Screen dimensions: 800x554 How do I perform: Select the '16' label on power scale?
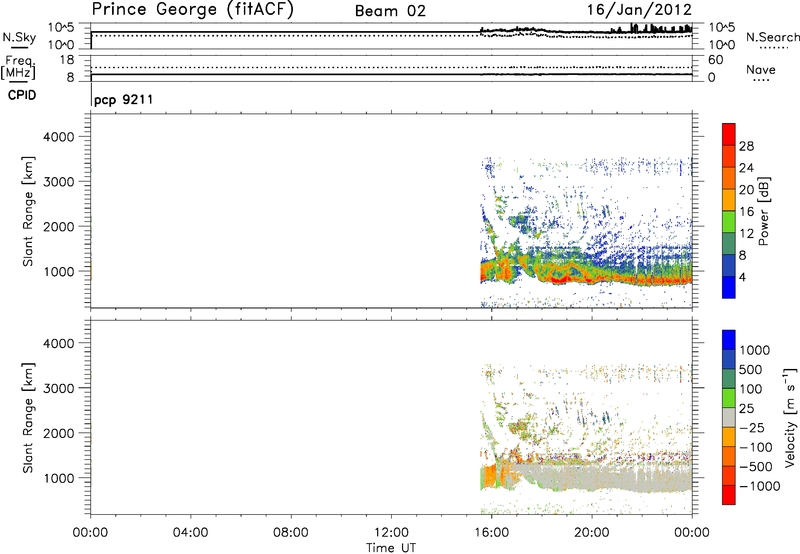pos(746,212)
